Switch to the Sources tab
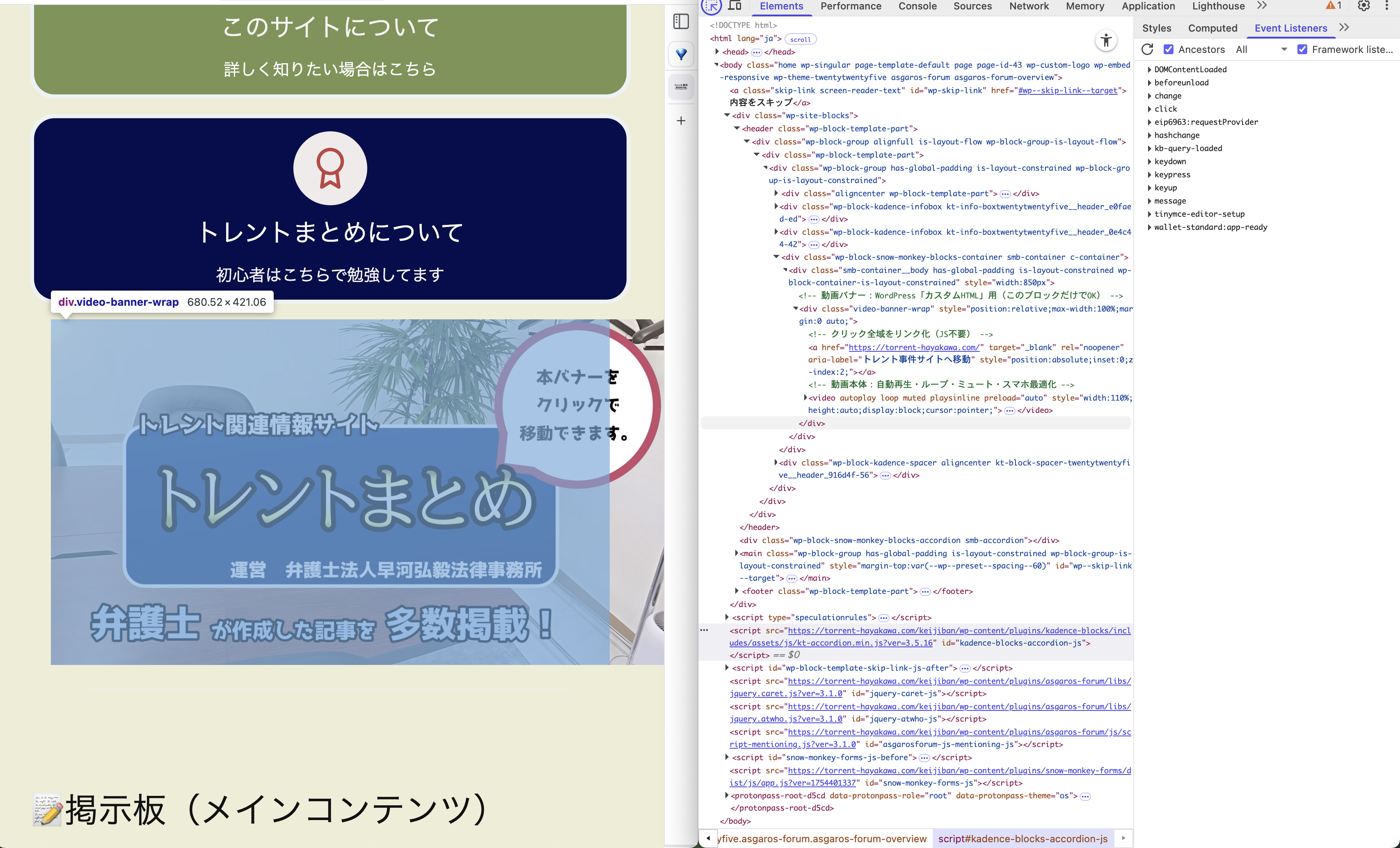This screenshot has width=1400, height=848. [972, 6]
